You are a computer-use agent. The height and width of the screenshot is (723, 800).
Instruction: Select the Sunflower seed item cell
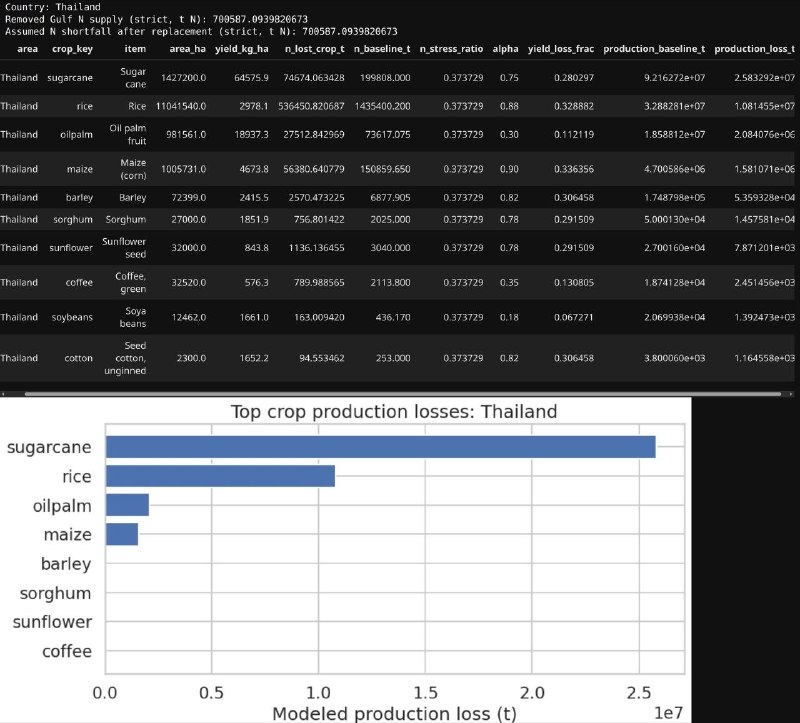coord(133,247)
